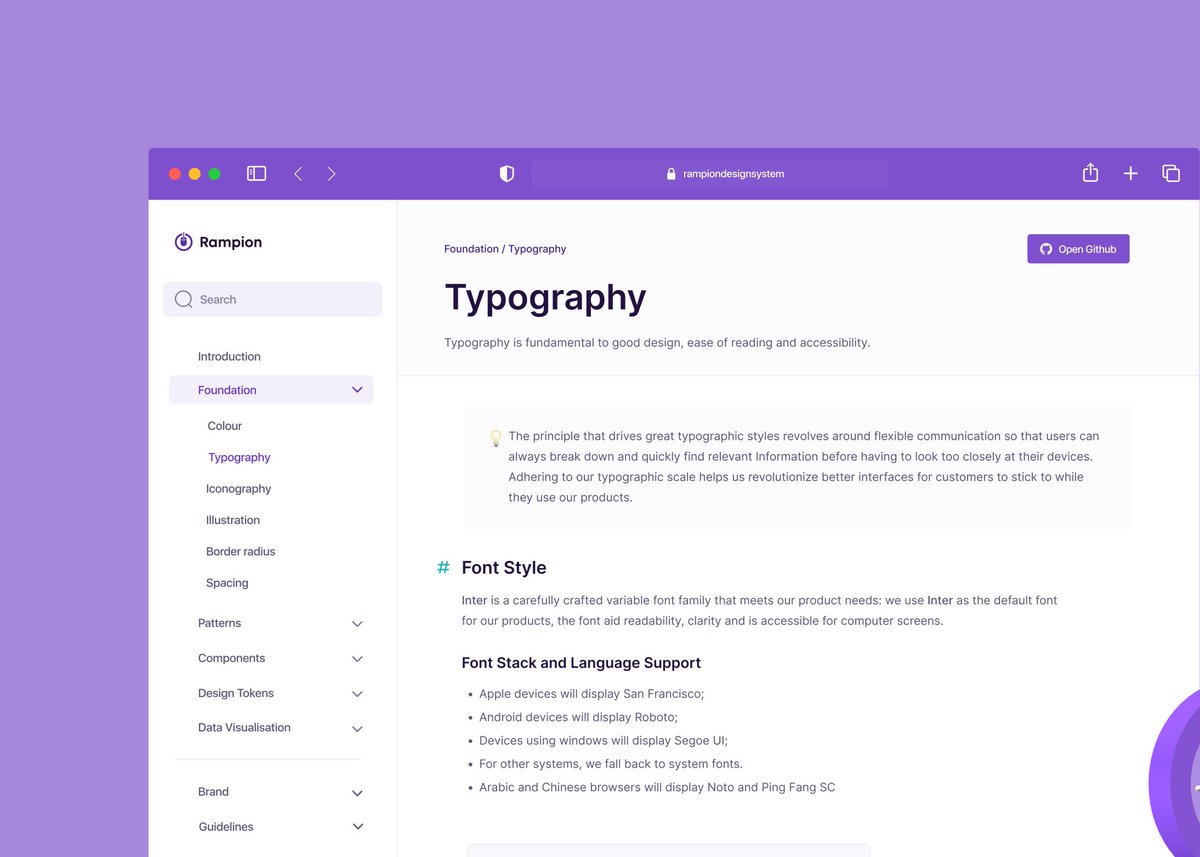Click the tip paragraph about typographic styles
The width and height of the screenshot is (1200, 857).
click(803, 466)
